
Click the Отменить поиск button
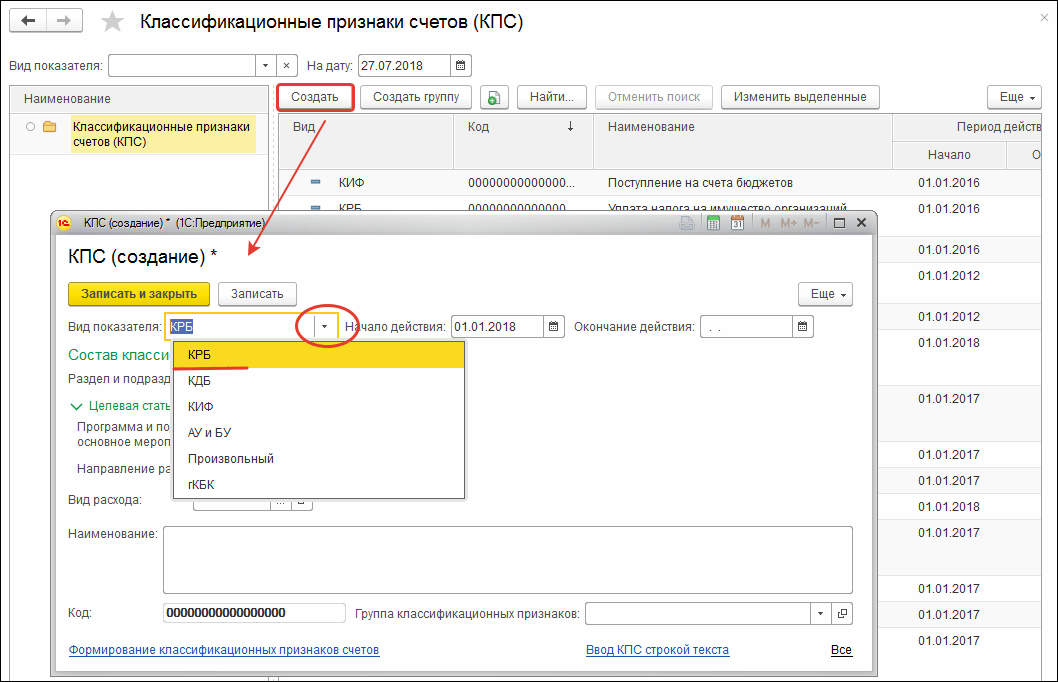point(654,97)
